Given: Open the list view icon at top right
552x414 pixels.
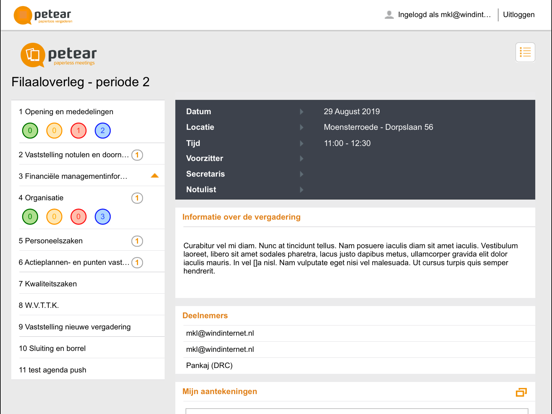Looking at the screenshot, I should pos(525,52).
